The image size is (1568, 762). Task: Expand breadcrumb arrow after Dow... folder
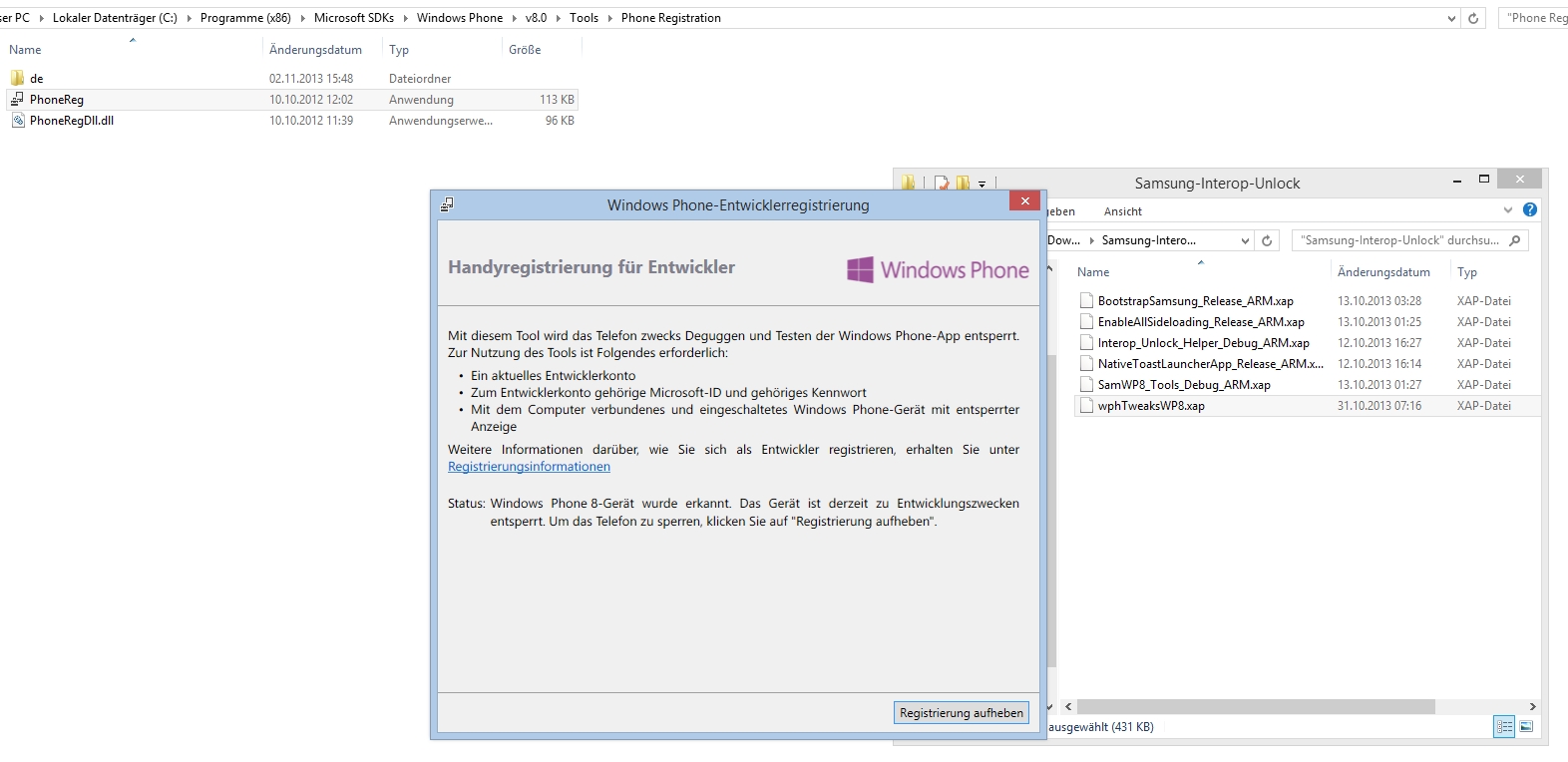pyautogui.click(x=1091, y=240)
